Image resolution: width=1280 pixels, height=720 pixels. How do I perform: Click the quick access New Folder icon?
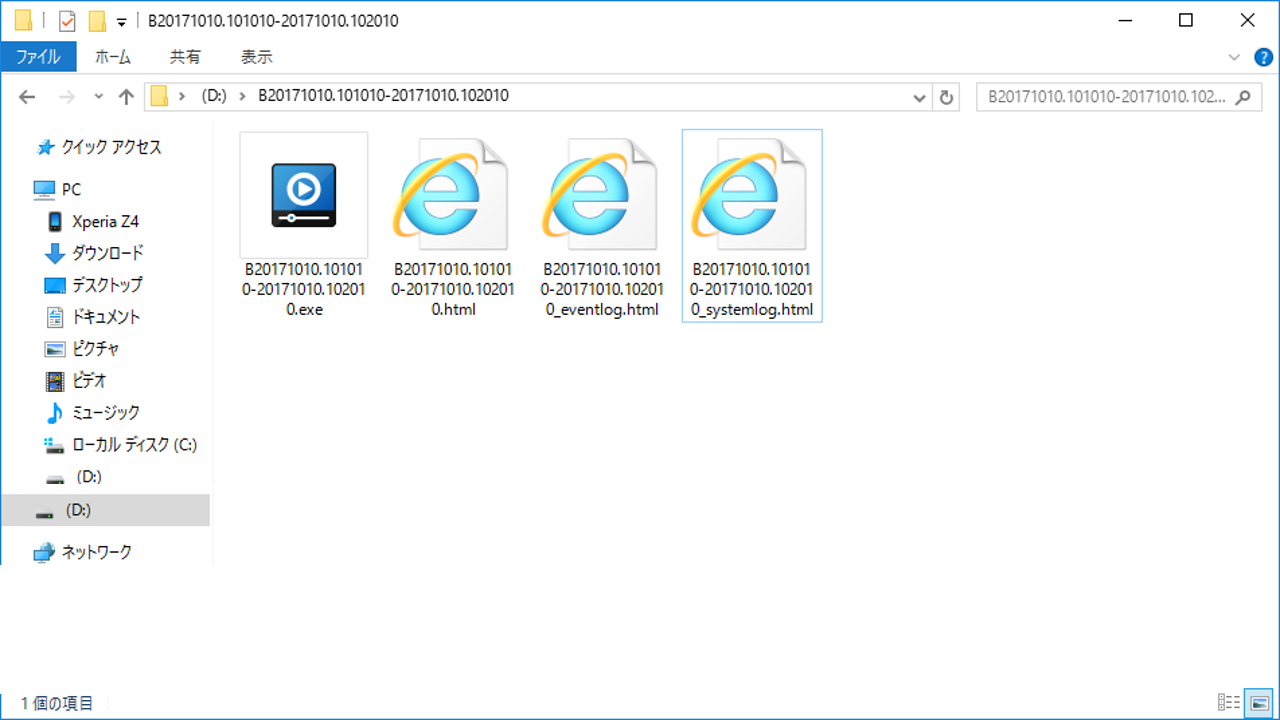click(97, 20)
